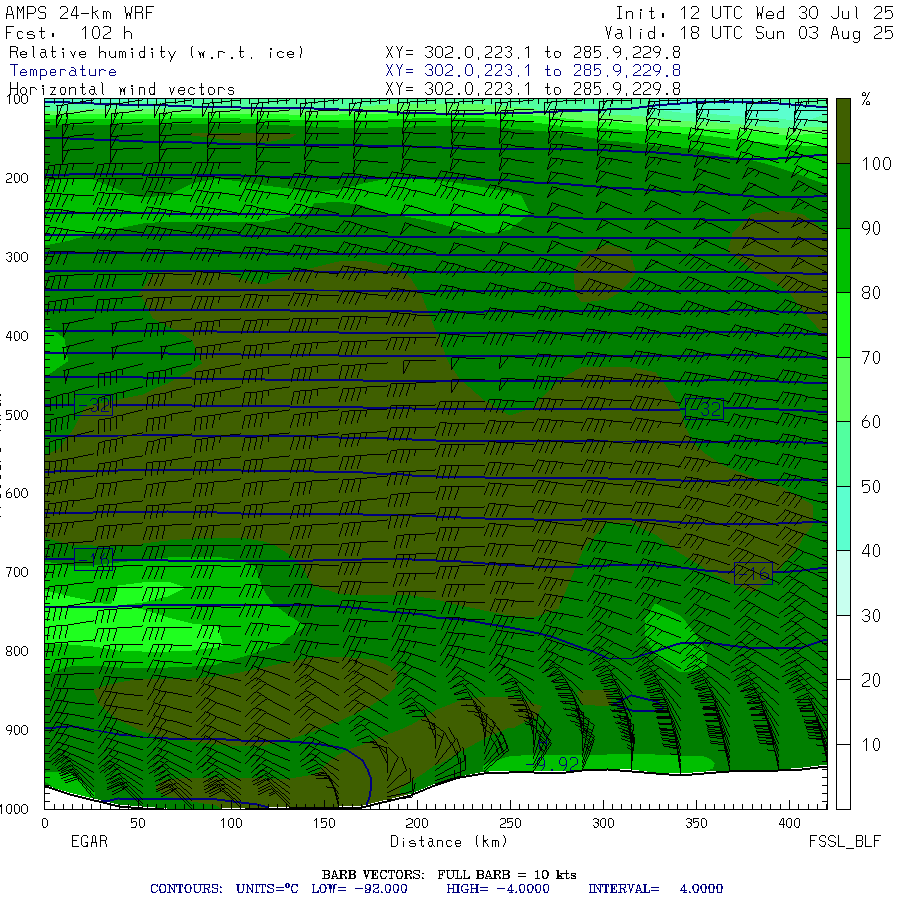This screenshot has height=900, width=900.
Task: Click the 300 distance axis label
Action: coord(603,823)
